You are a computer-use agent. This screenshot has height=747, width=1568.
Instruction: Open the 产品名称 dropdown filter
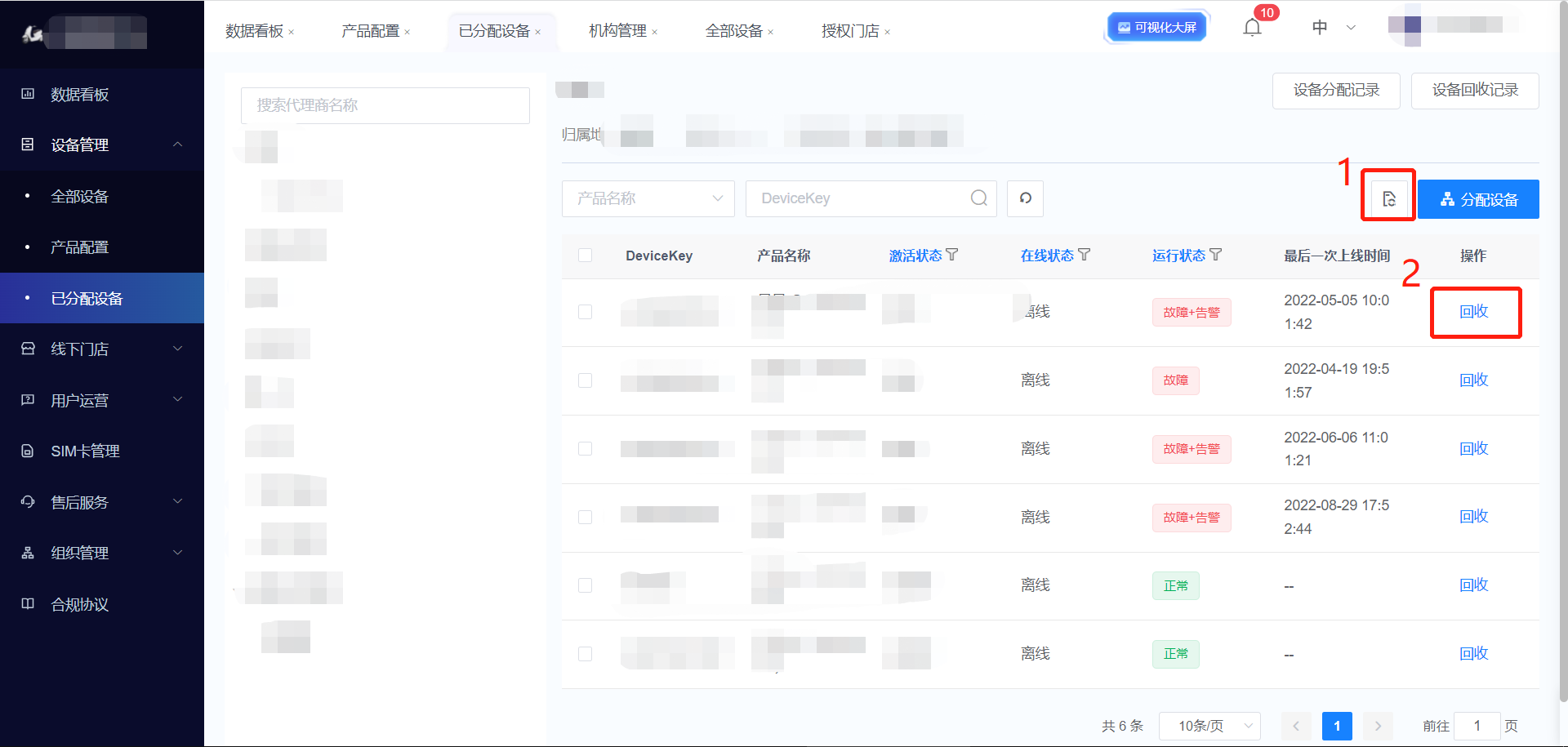648,198
